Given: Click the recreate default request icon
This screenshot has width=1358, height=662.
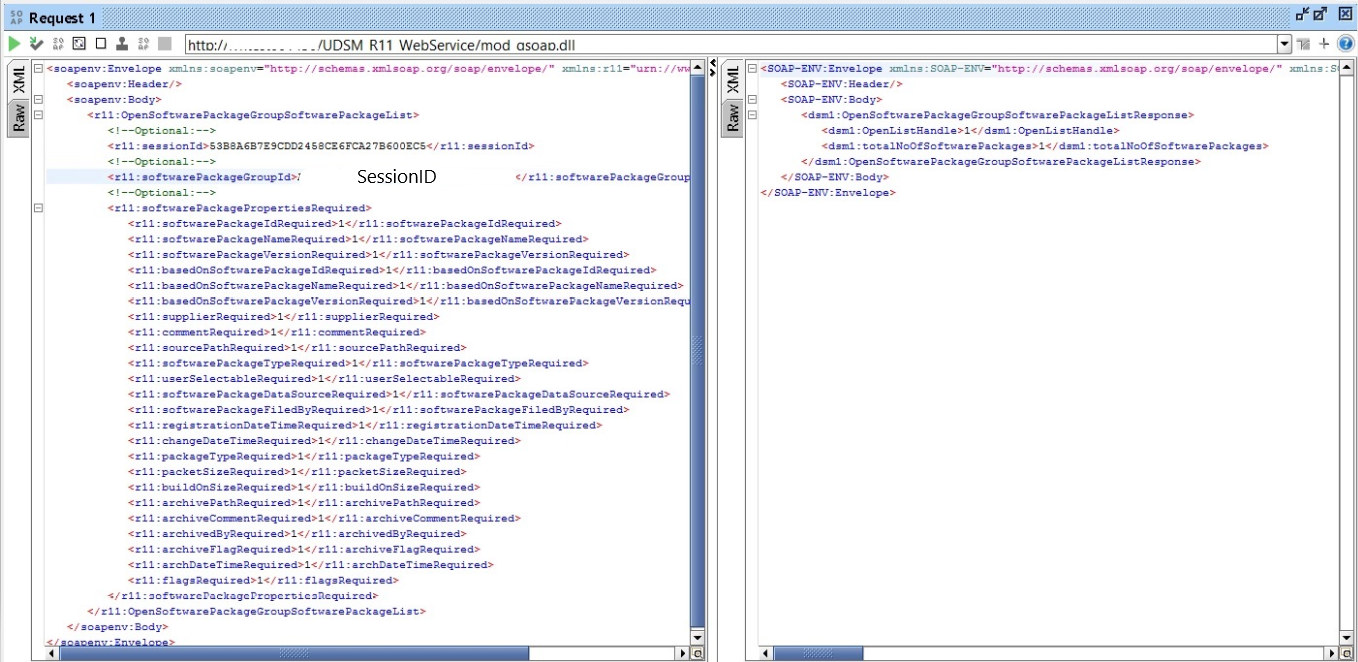Looking at the screenshot, I should (x=79, y=44).
